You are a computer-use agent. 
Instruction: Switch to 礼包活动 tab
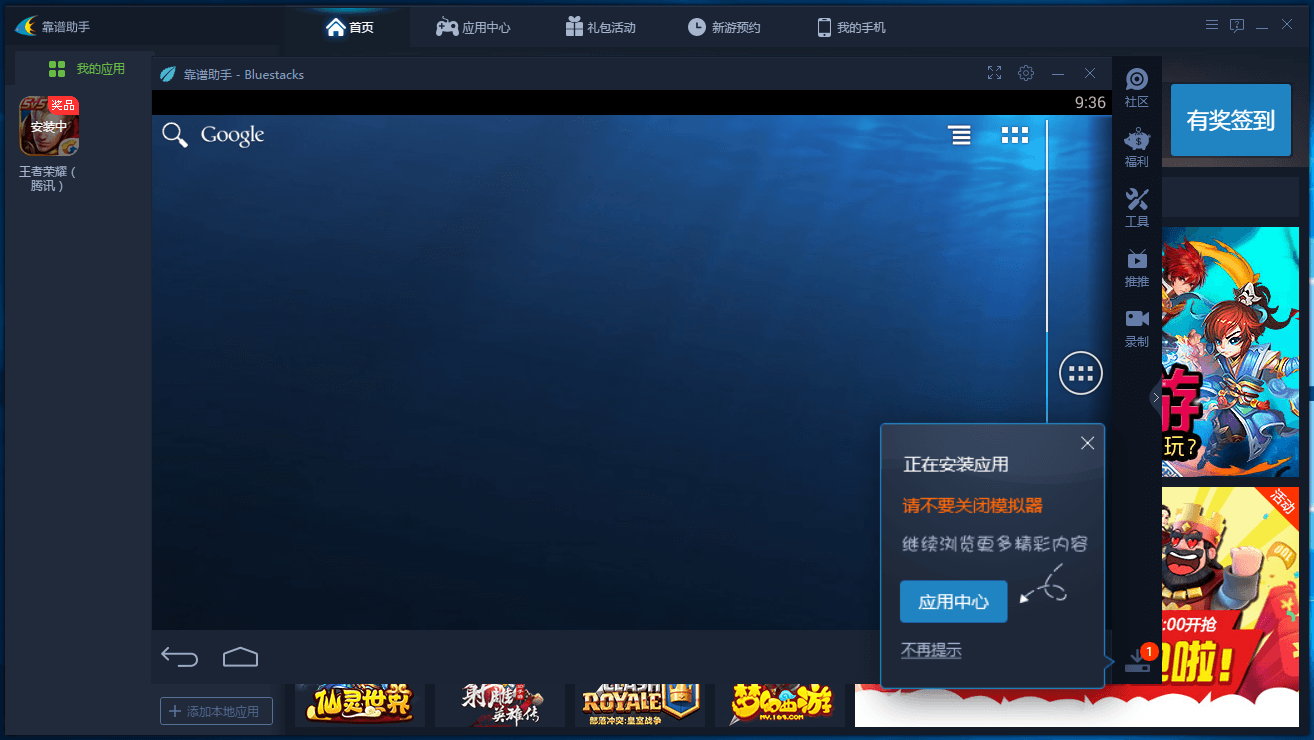[600, 27]
